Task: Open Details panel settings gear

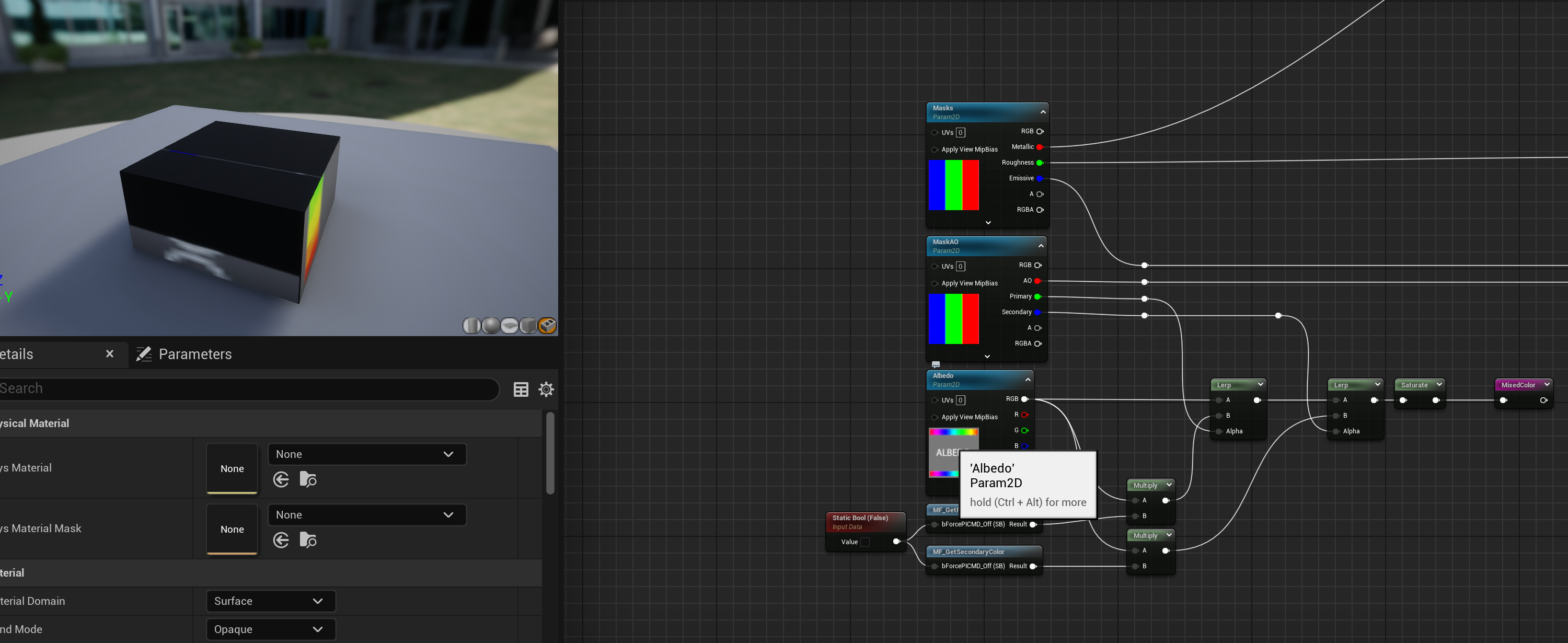Action: pyautogui.click(x=546, y=389)
